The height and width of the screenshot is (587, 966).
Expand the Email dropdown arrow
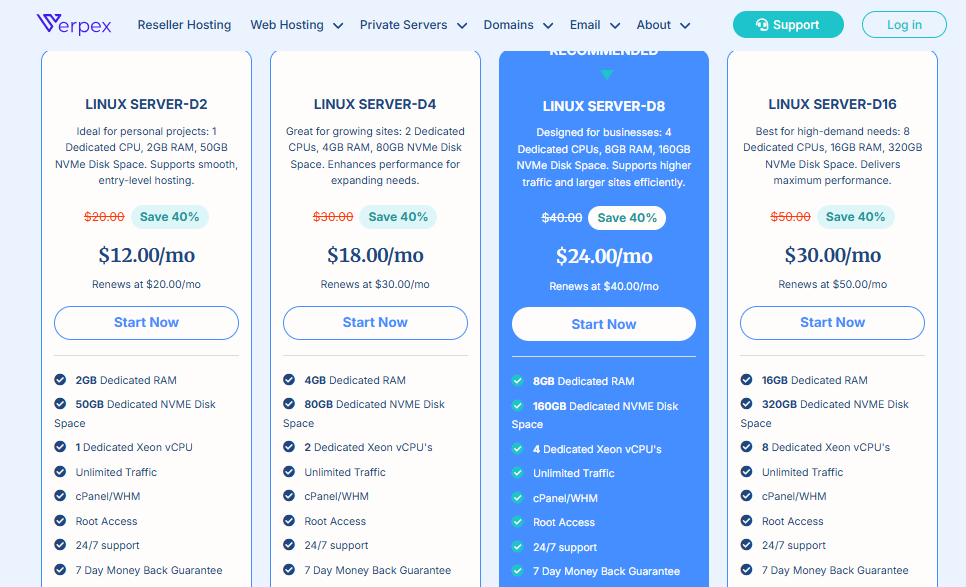(615, 26)
